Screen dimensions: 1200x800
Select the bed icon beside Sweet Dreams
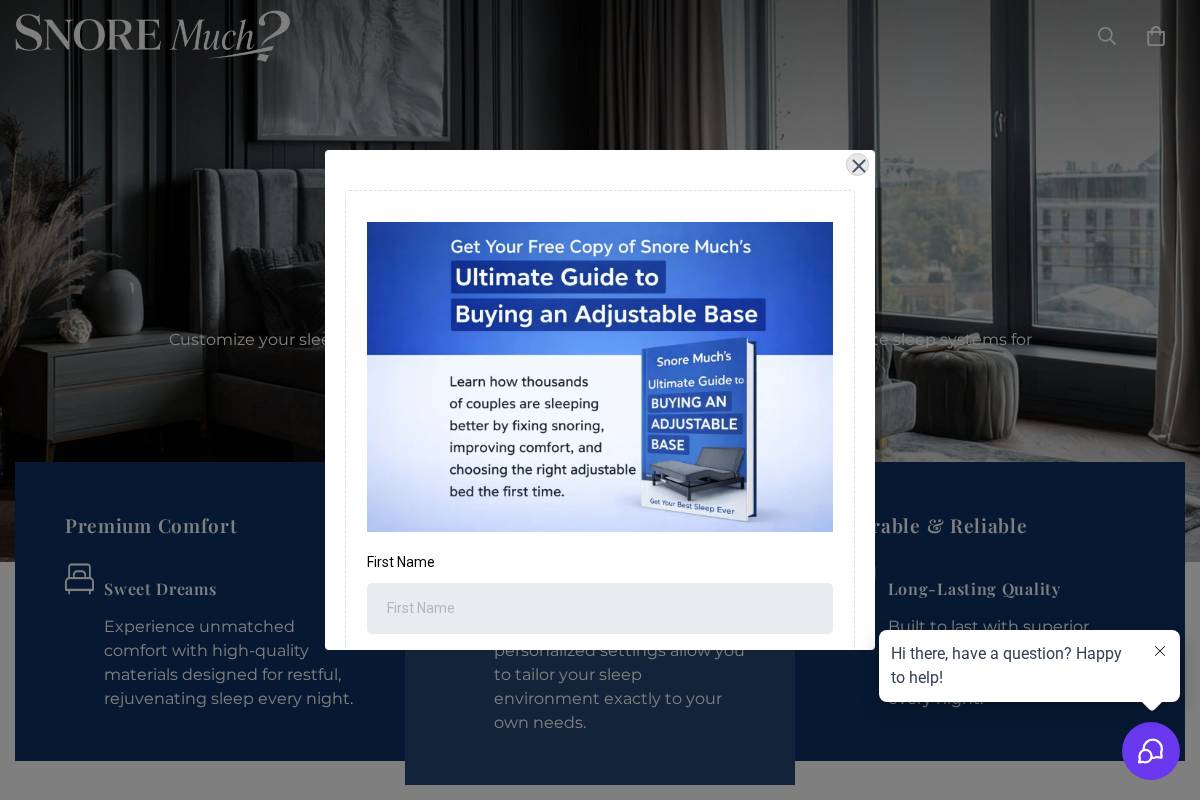[80, 578]
